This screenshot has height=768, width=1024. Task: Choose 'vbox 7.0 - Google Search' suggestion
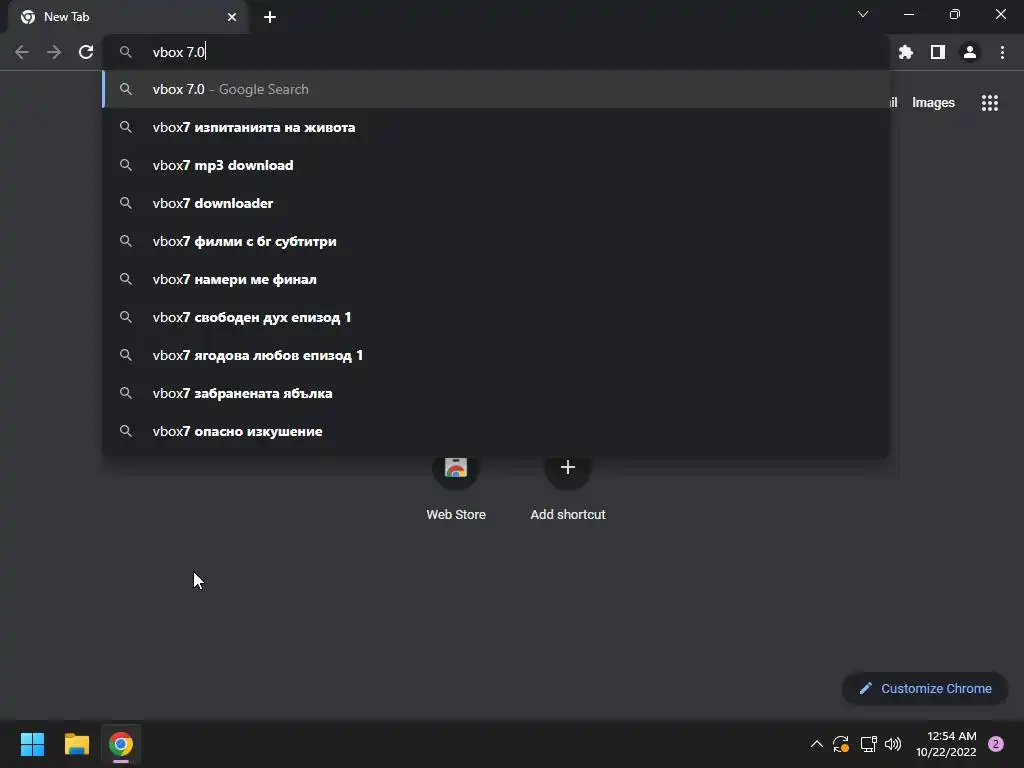(496, 89)
